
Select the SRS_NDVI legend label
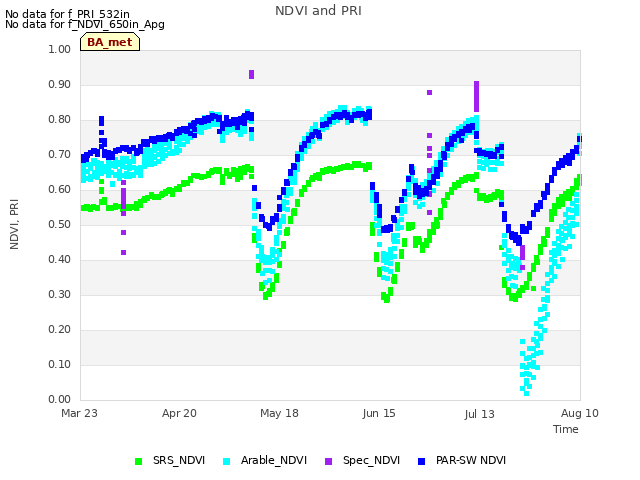click(179, 460)
